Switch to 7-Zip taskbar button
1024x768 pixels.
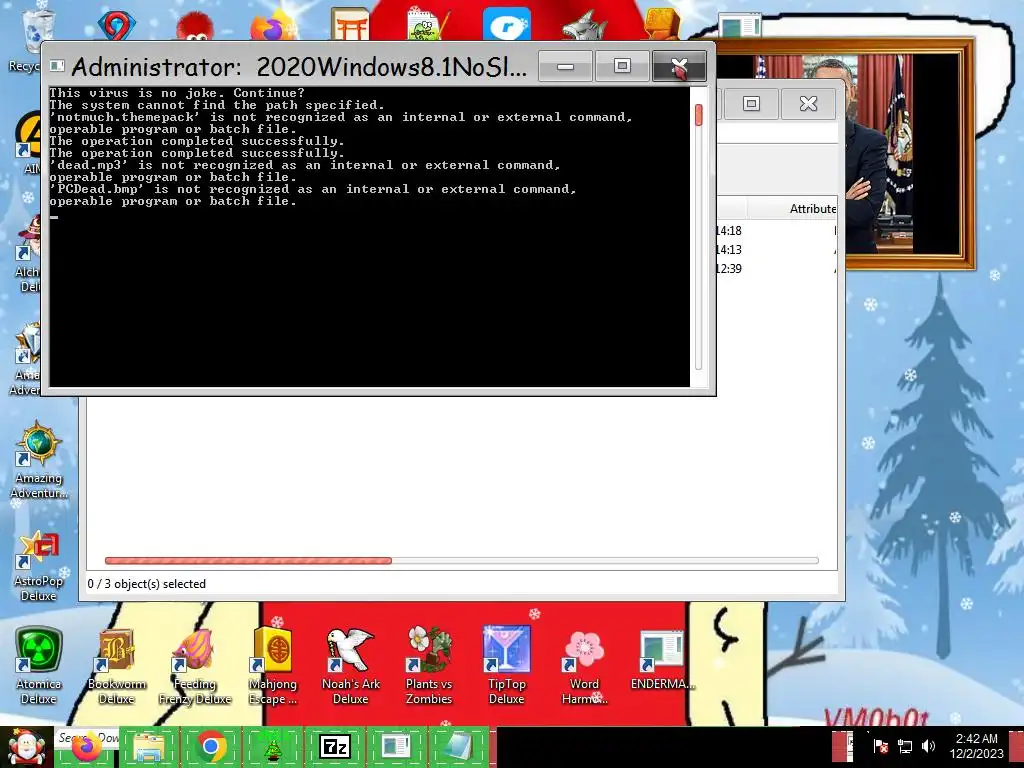334,748
